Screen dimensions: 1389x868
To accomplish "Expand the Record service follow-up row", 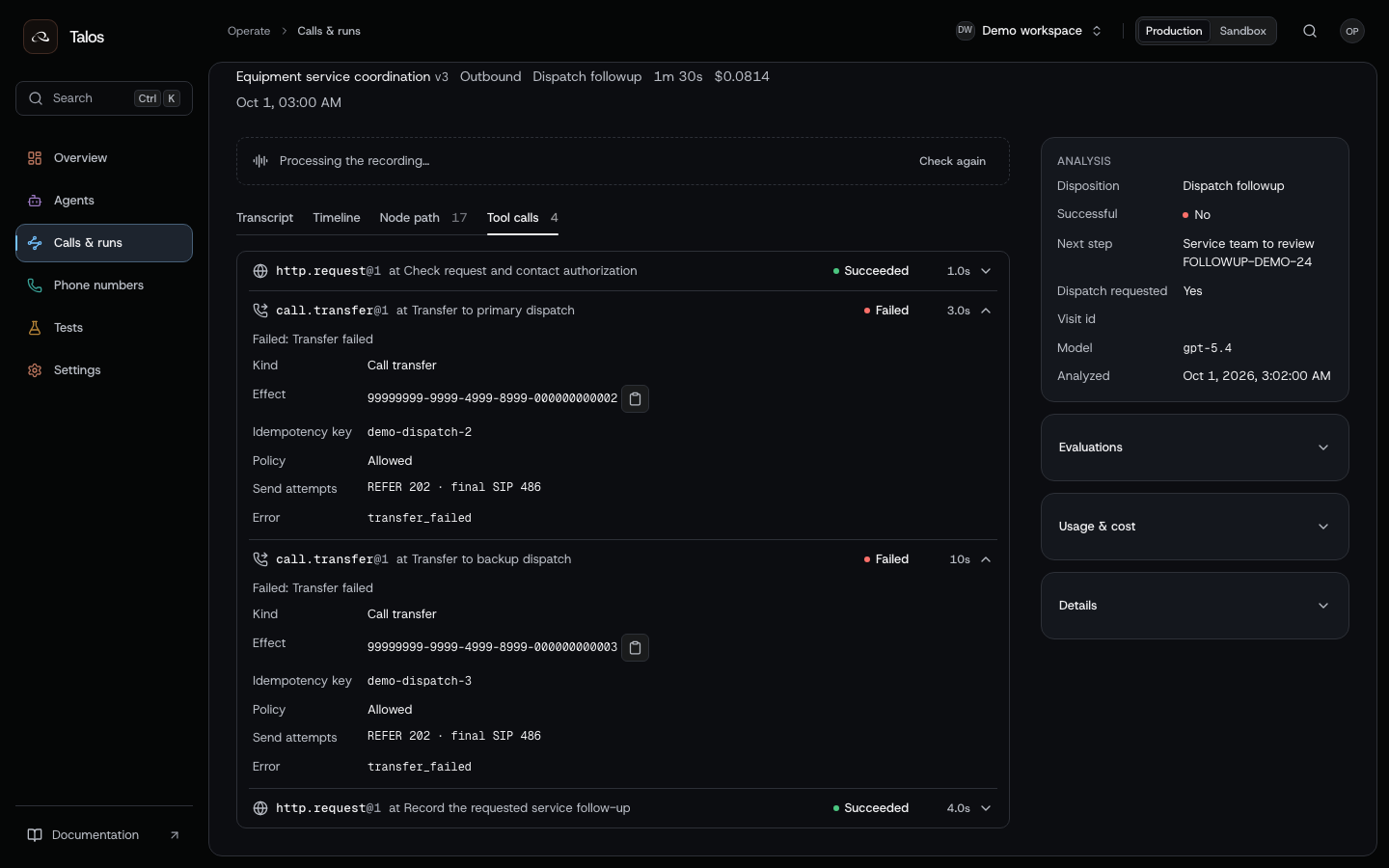I will [x=623, y=808].
